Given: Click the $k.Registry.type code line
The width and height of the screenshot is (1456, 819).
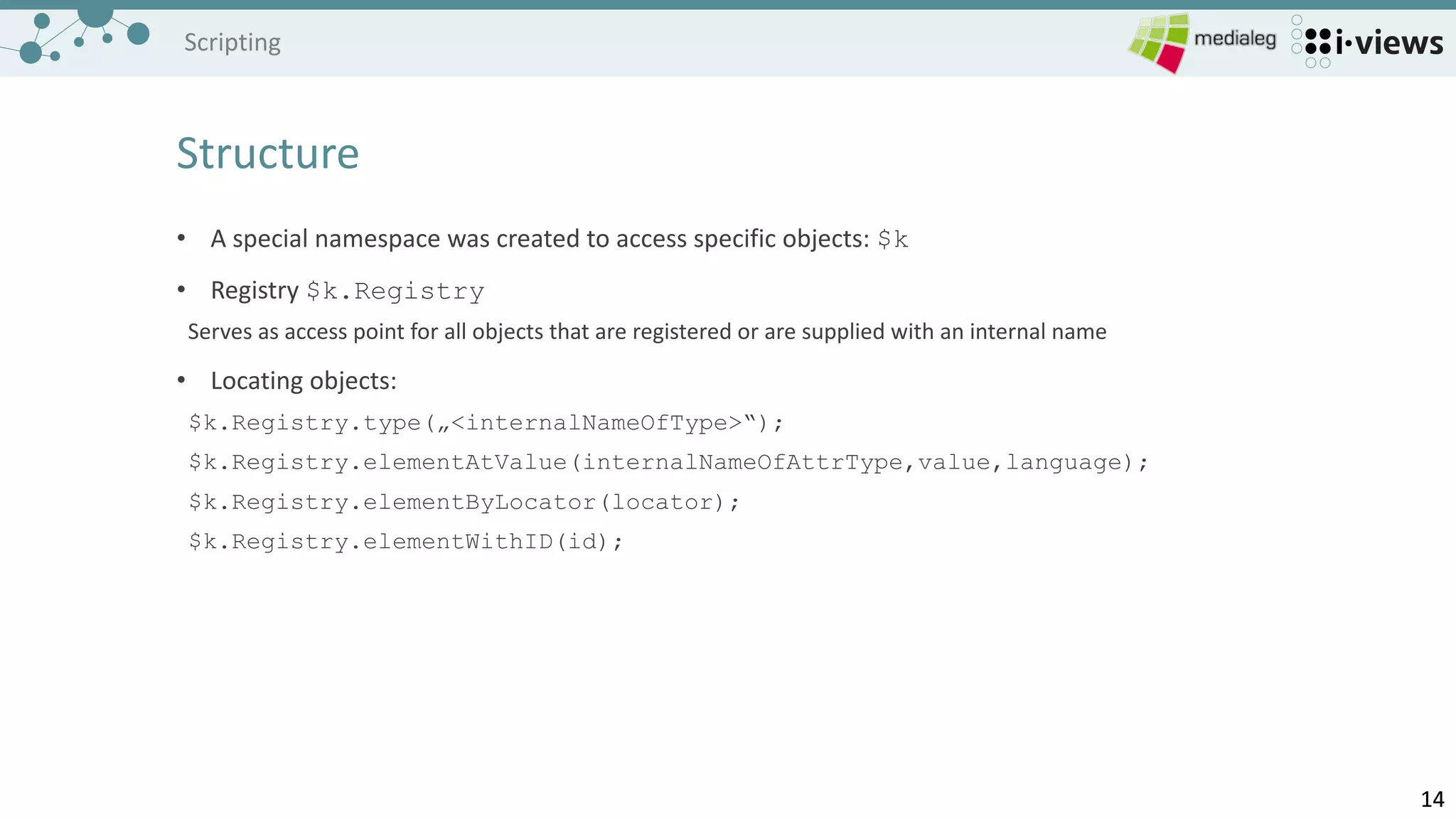Looking at the screenshot, I should pyautogui.click(x=486, y=423).
